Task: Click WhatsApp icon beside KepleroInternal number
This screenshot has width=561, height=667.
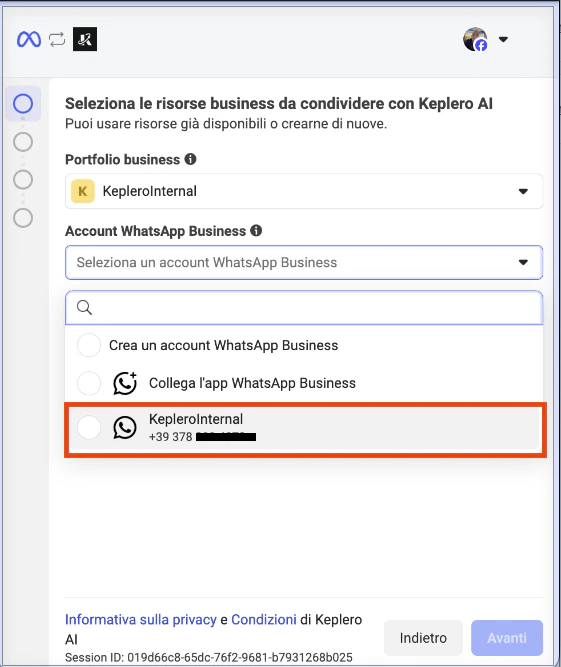Action: (x=125, y=427)
